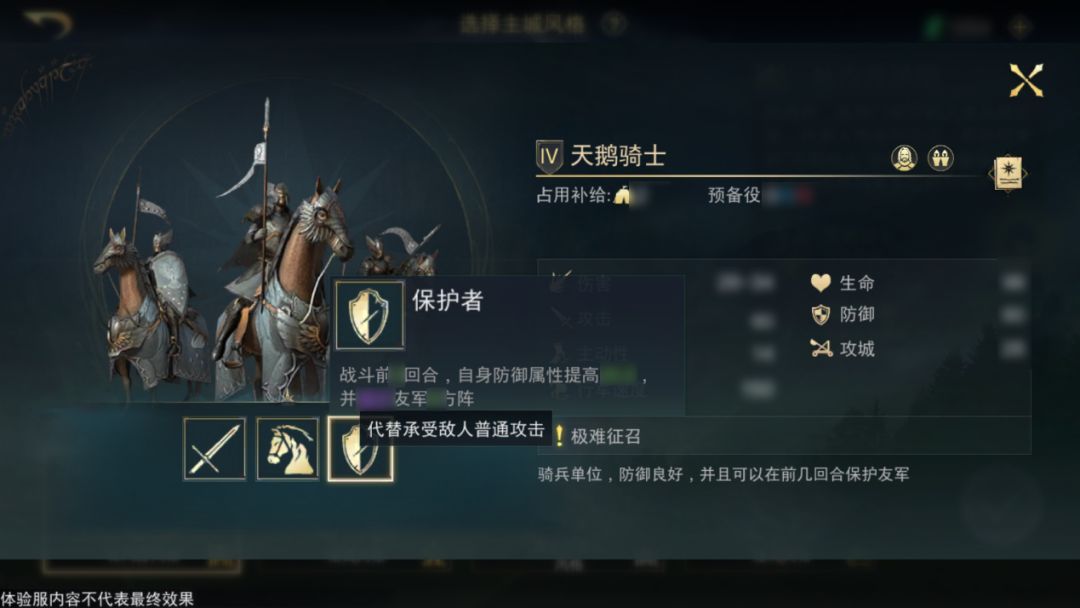This screenshot has height=608, width=1080.
Task: Click the 生命 heart stat
Action: (x=842, y=283)
